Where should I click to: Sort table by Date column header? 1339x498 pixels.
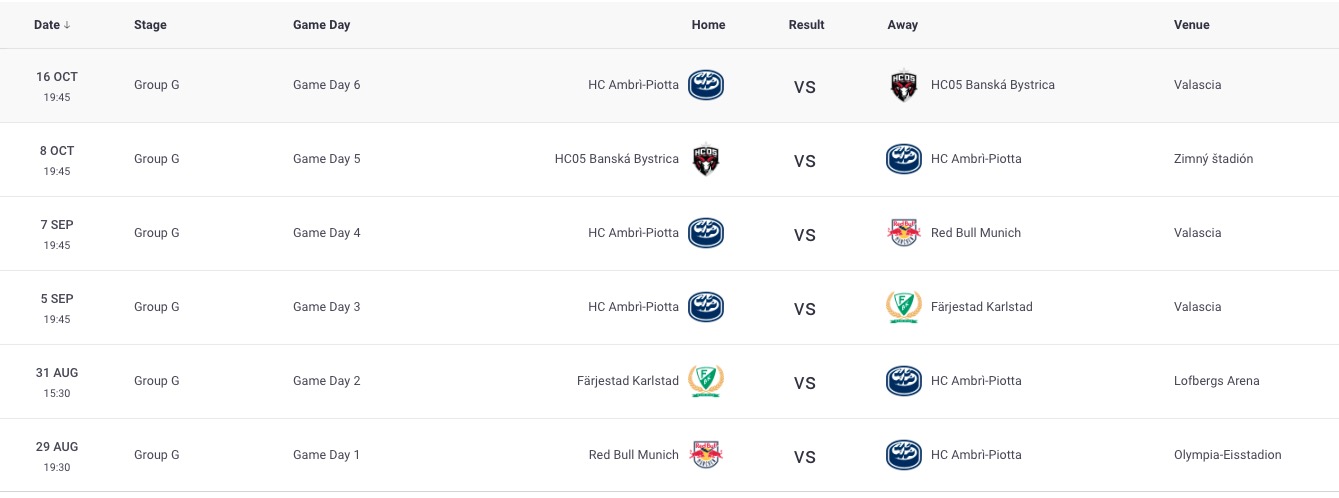(52, 25)
